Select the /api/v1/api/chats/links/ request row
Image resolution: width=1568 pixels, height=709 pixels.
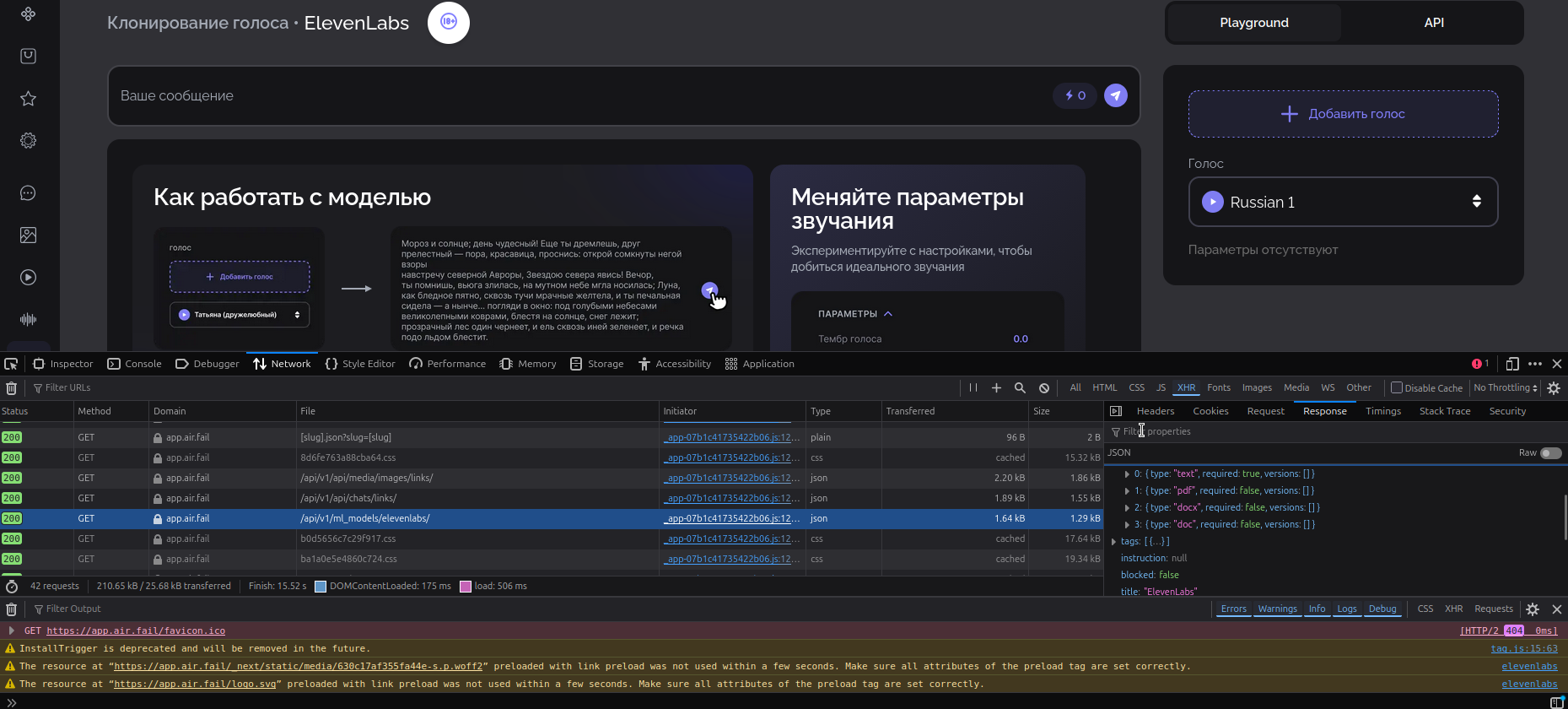click(x=552, y=498)
